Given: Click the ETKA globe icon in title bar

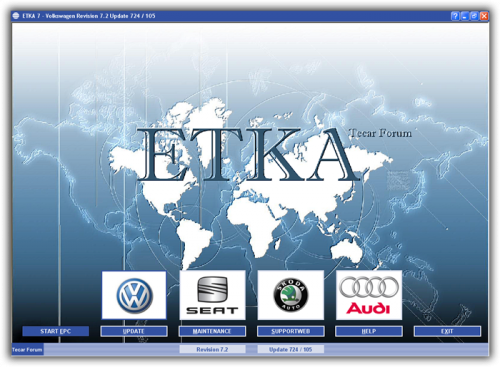Looking at the screenshot, I should point(16,16).
